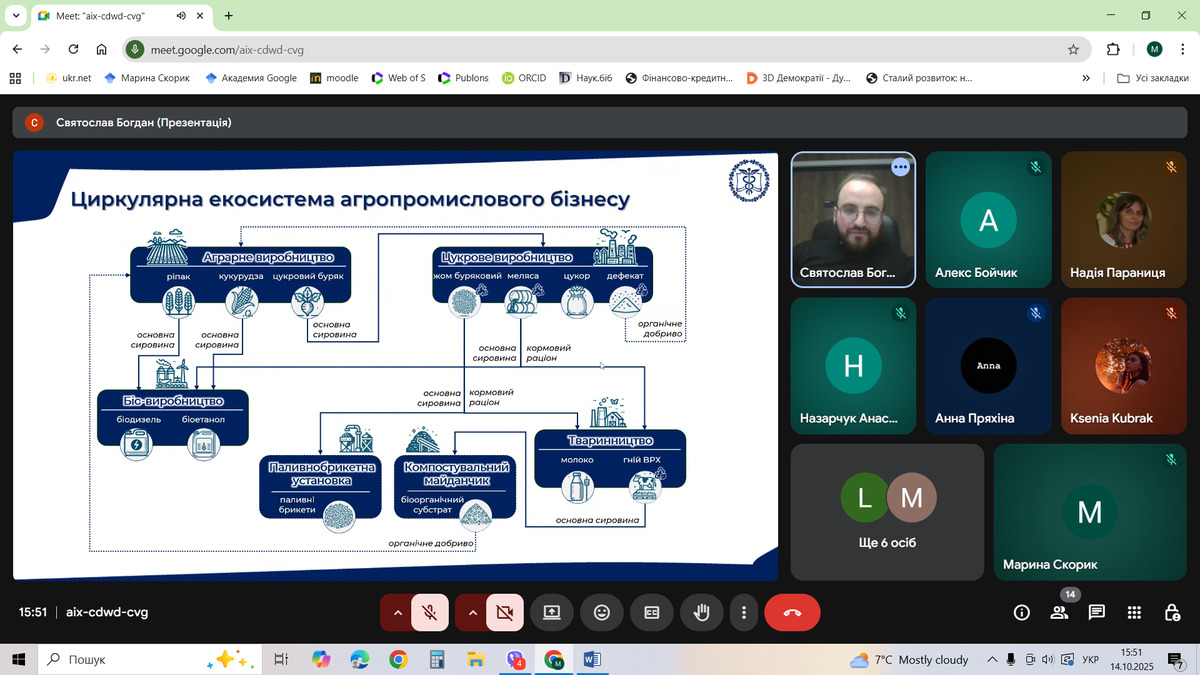Image resolution: width=1200 pixels, height=675 pixels.
Task: Turn on the camera button
Action: click(x=505, y=612)
